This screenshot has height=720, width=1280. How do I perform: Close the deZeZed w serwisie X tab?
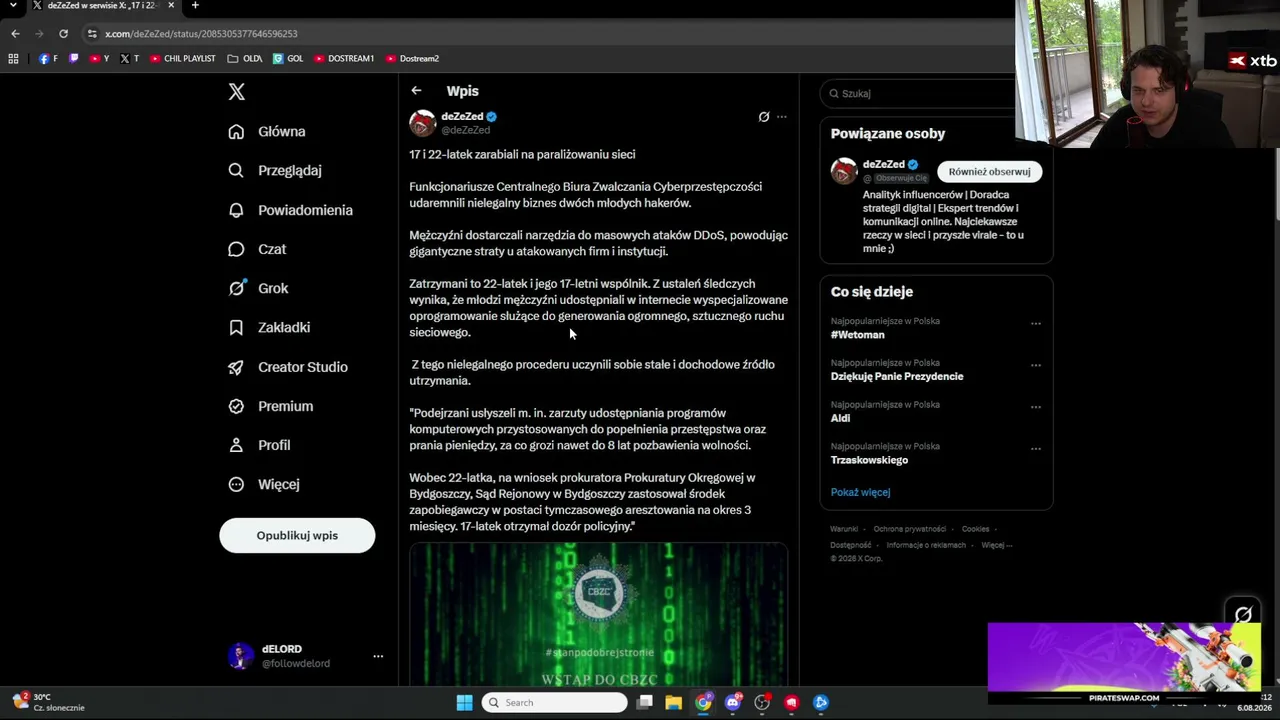pyautogui.click(x=171, y=5)
